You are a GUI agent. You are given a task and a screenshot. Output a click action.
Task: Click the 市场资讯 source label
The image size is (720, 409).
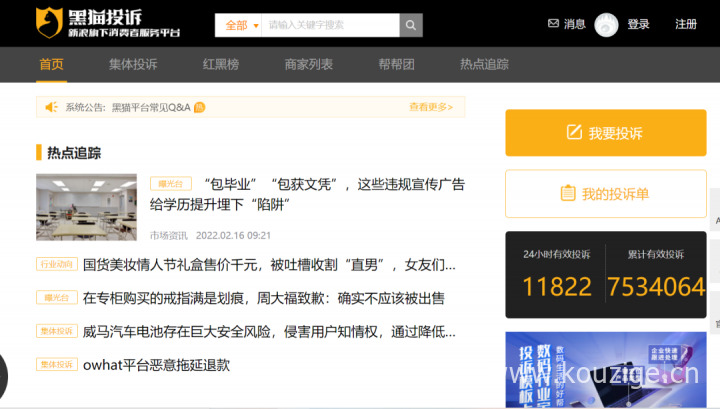[169, 235]
